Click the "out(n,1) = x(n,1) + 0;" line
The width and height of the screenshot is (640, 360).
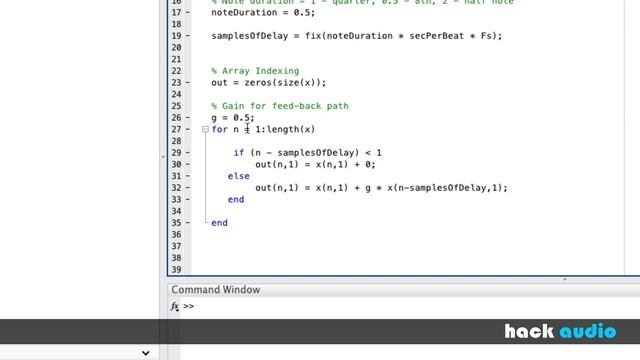(x=315, y=164)
